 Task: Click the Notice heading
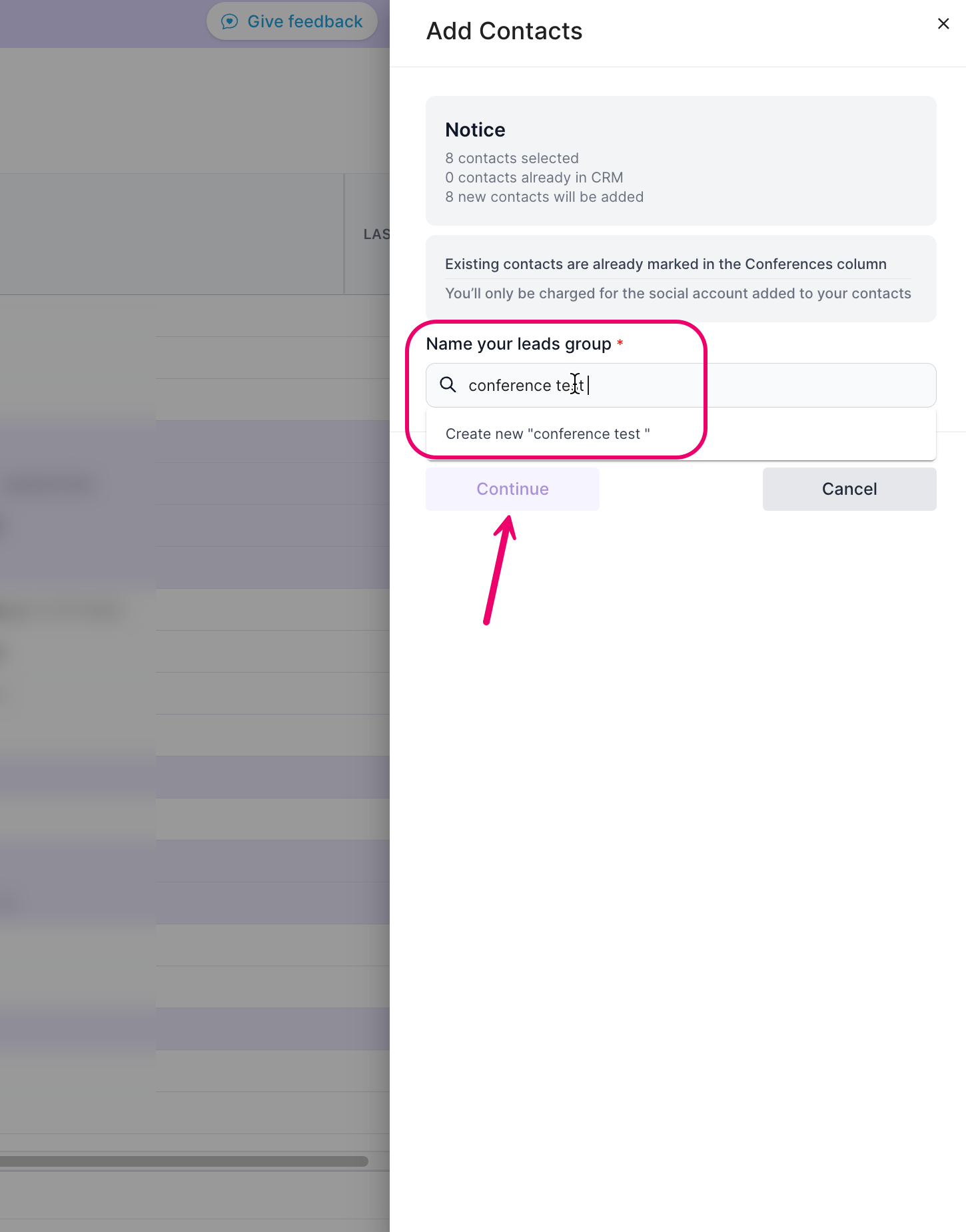475,130
